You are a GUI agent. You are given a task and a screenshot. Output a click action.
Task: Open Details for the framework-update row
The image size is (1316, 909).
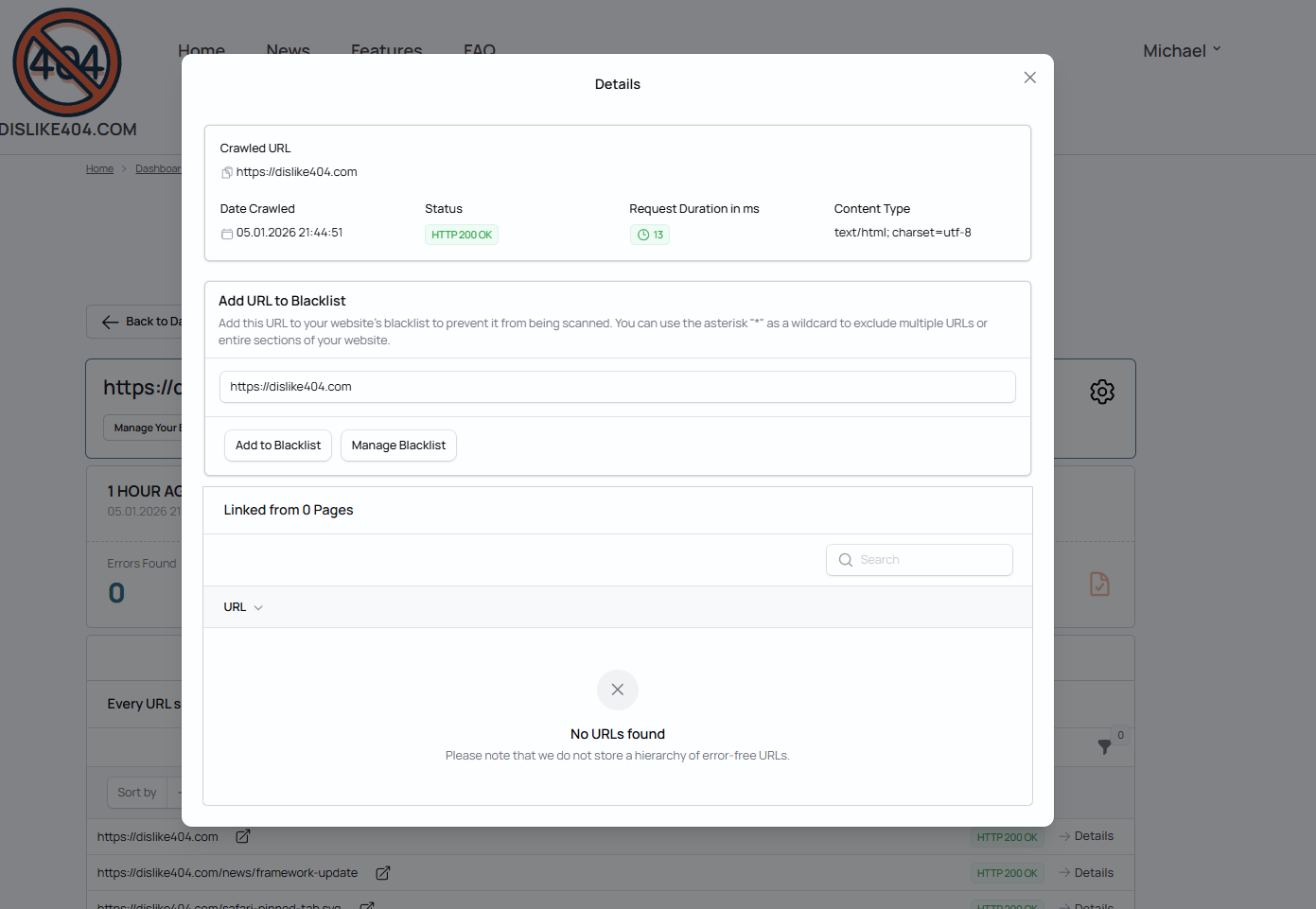click(x=1086, y=873)
